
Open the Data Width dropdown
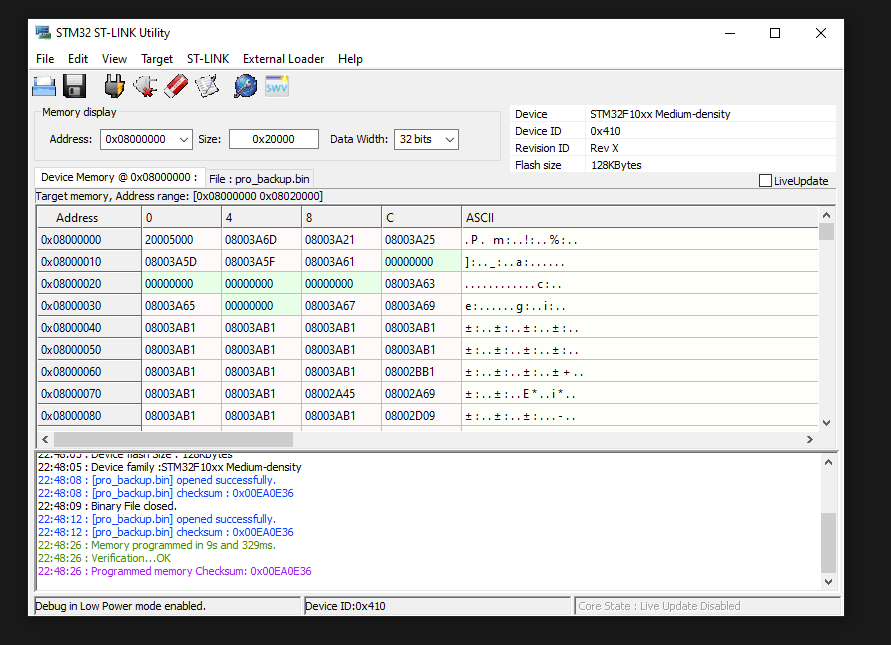point(449,140)
